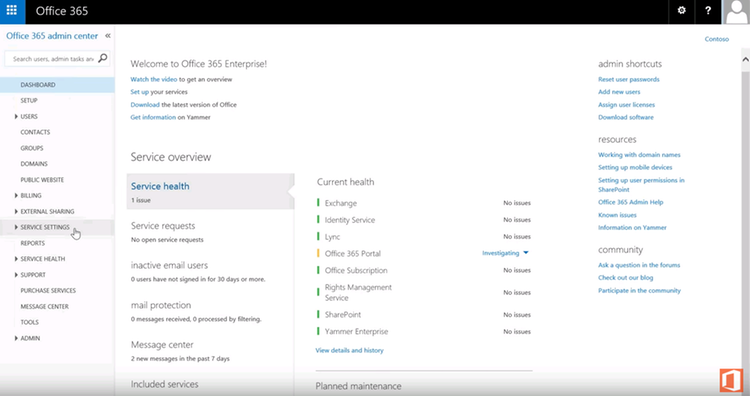Click the Identity Service row

[x=424, y=220]
